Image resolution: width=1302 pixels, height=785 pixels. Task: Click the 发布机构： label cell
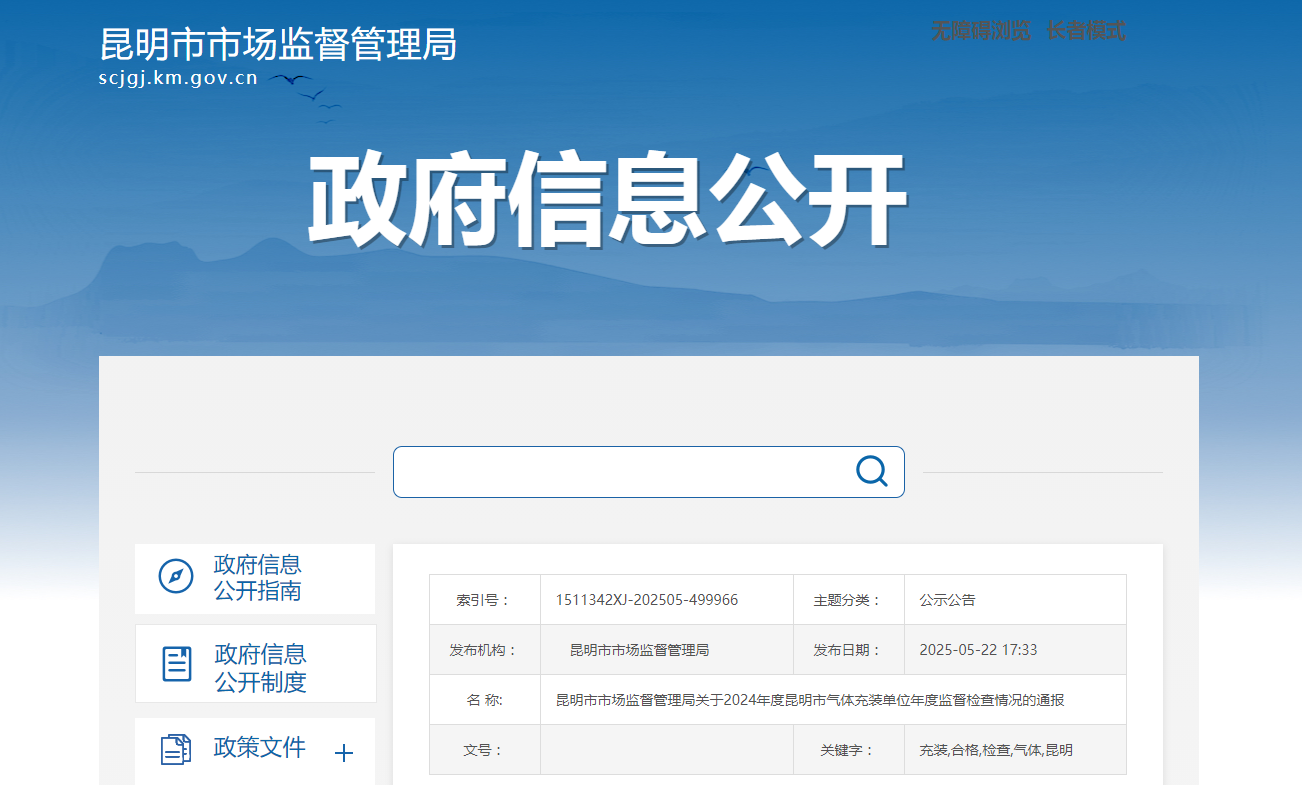point(485,650)
